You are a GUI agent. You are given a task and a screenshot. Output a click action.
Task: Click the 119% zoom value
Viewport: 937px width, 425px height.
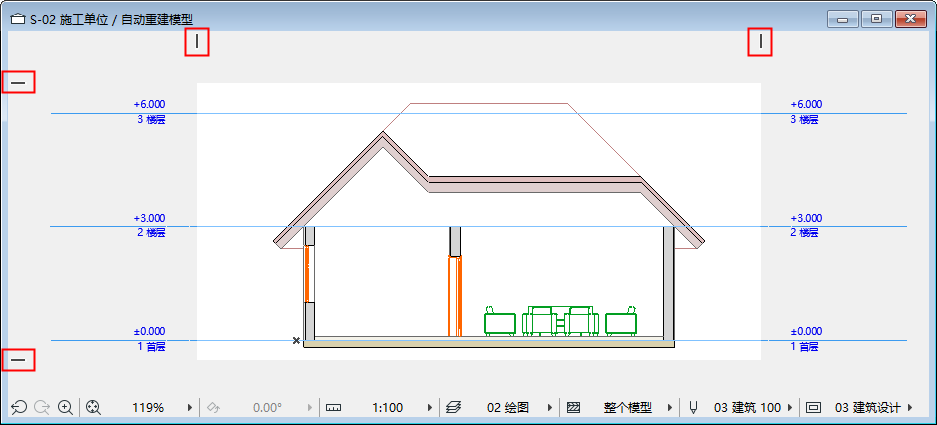point(148,408)
